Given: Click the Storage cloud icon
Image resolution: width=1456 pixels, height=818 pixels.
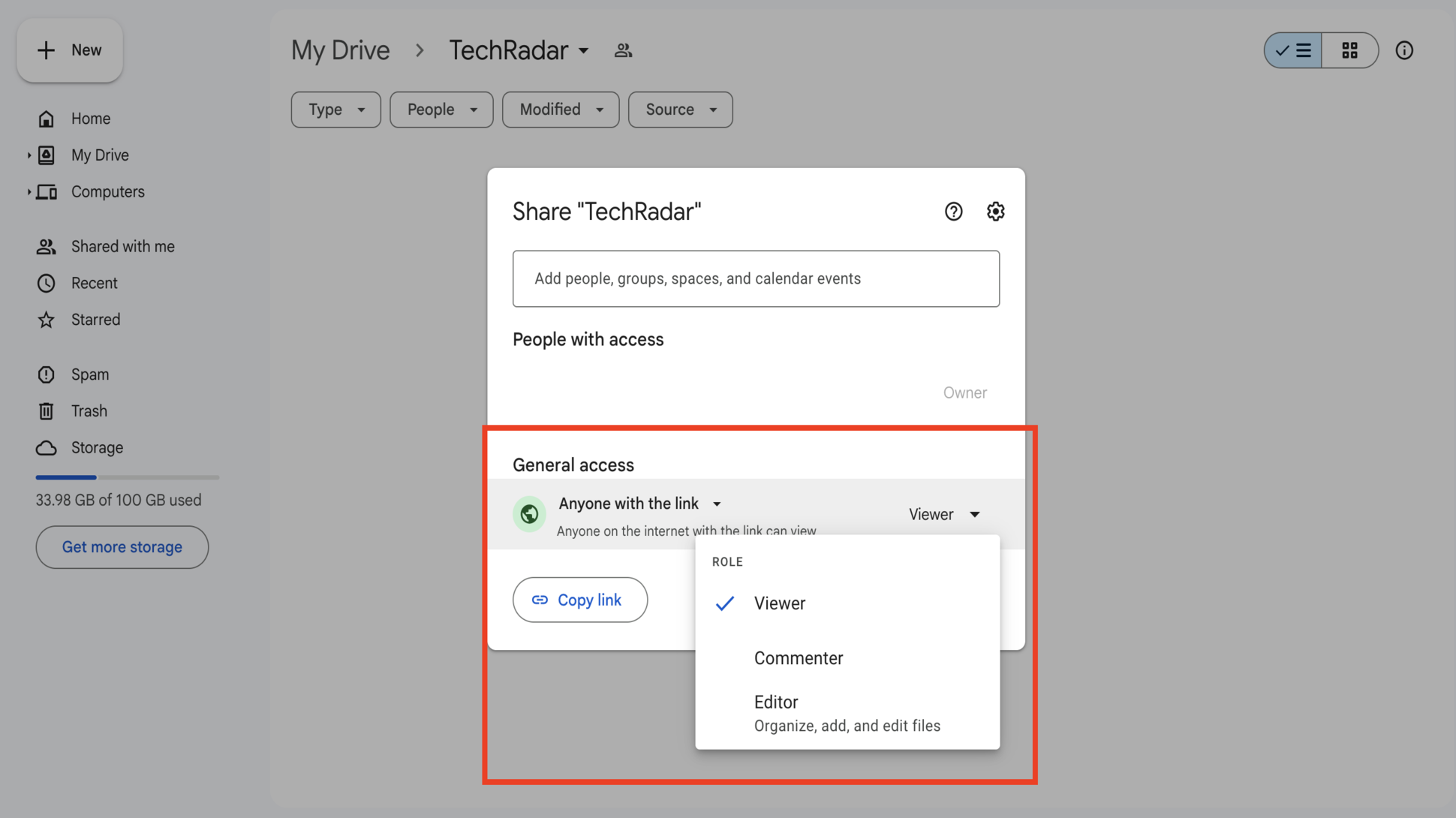Looking at the screenshot, I should pyautogui.click(x=46, y=447).
